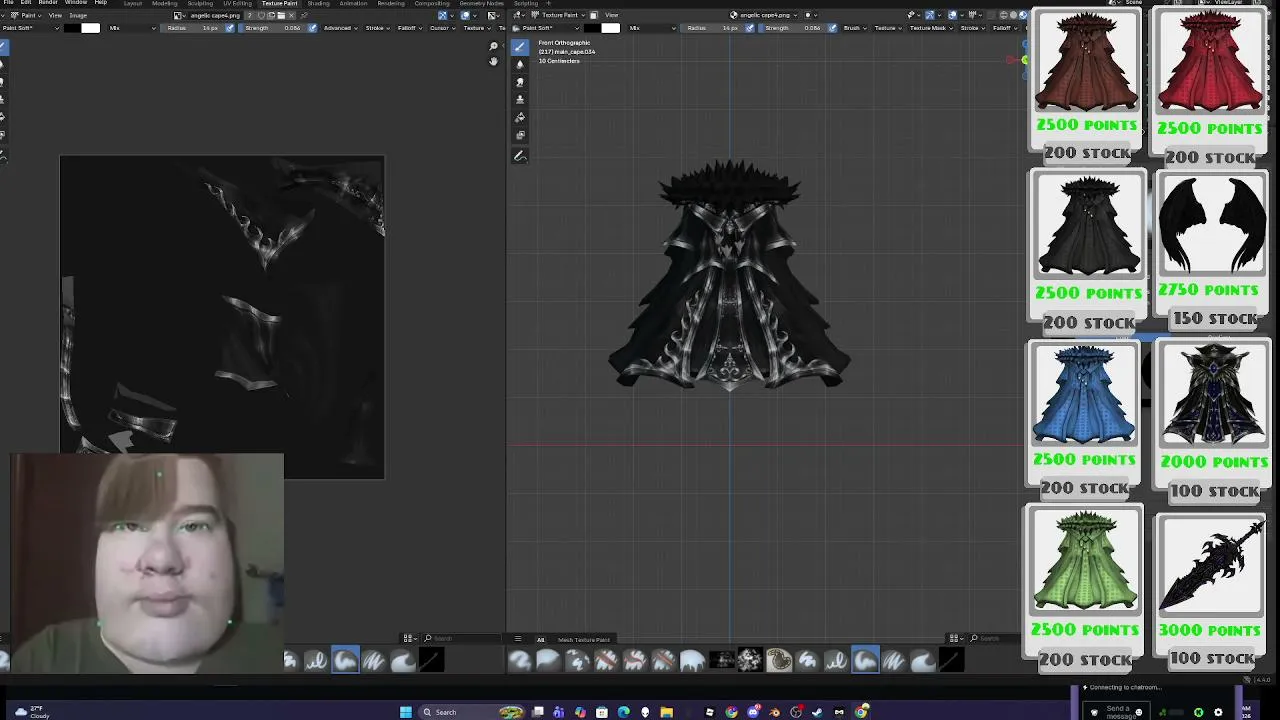Screen dimensions: 1280x720
Task: Click the pan hand icon in image editor
Action: coord(493,62)
